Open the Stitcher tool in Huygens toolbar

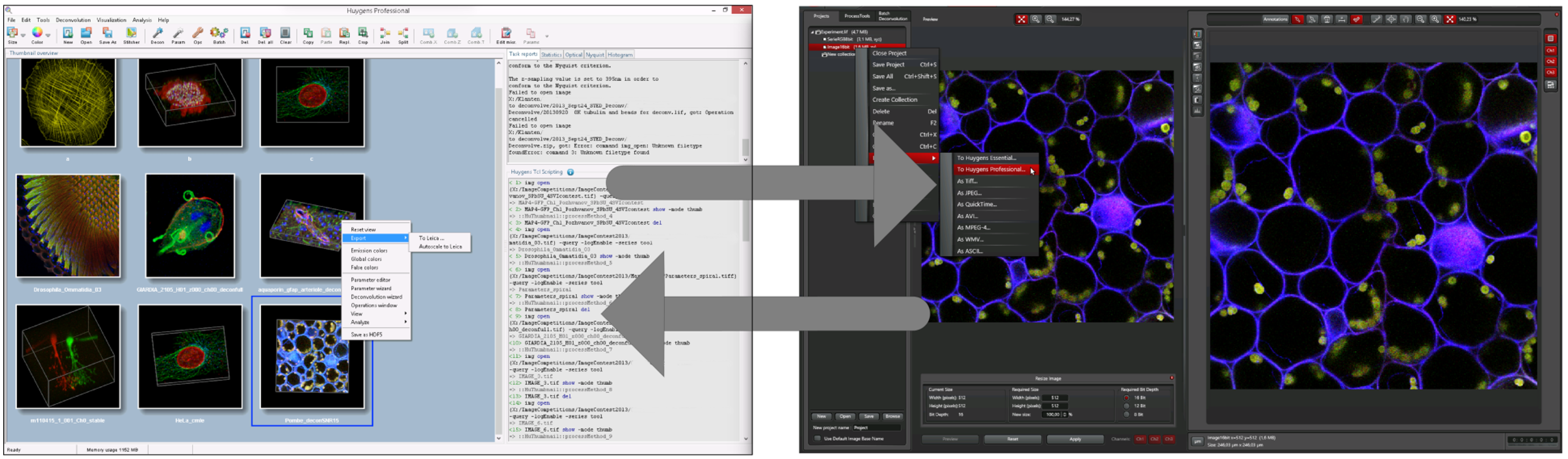point(131,35)
